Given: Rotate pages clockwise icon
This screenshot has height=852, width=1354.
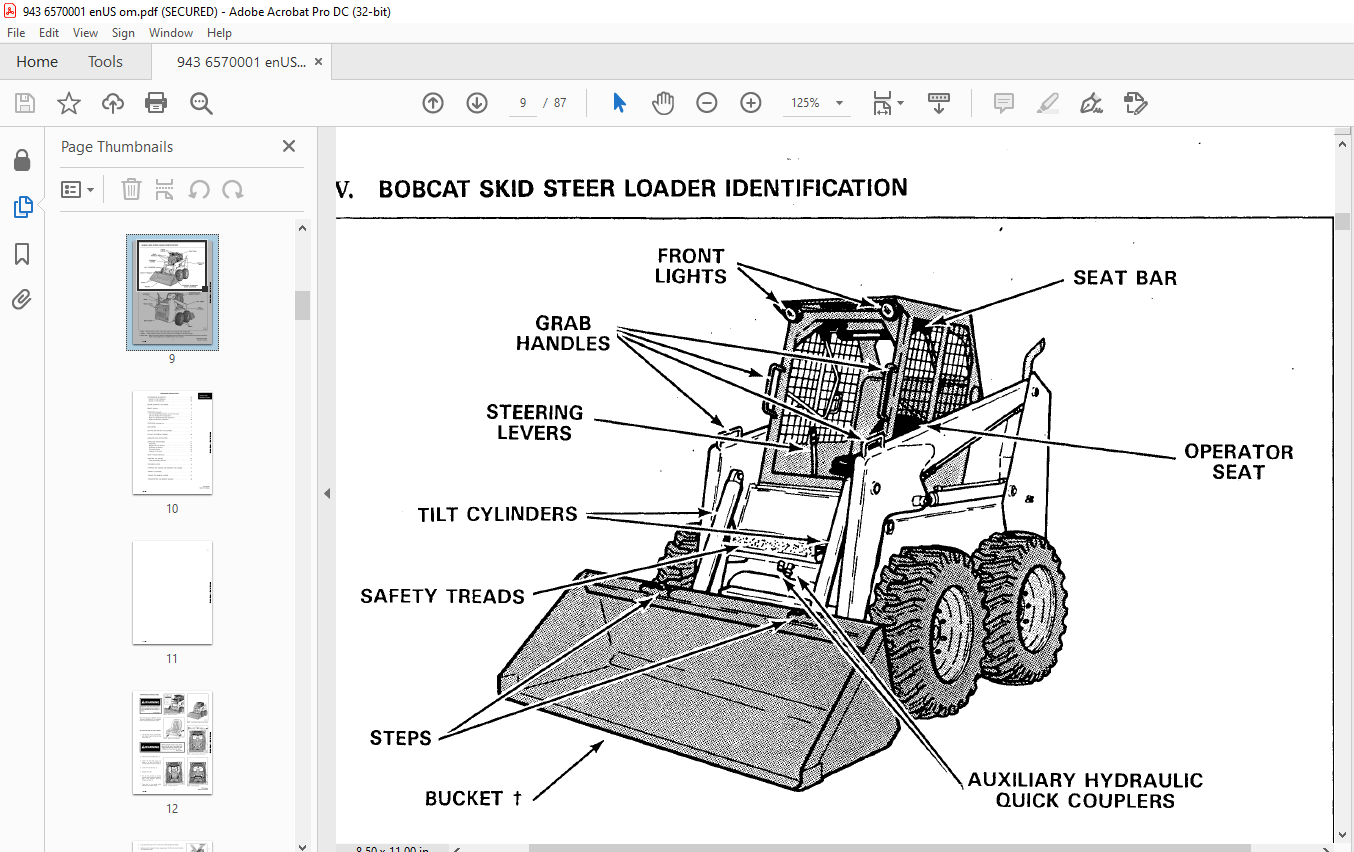Looking at the screenshot, I should (x=233, y=189).
